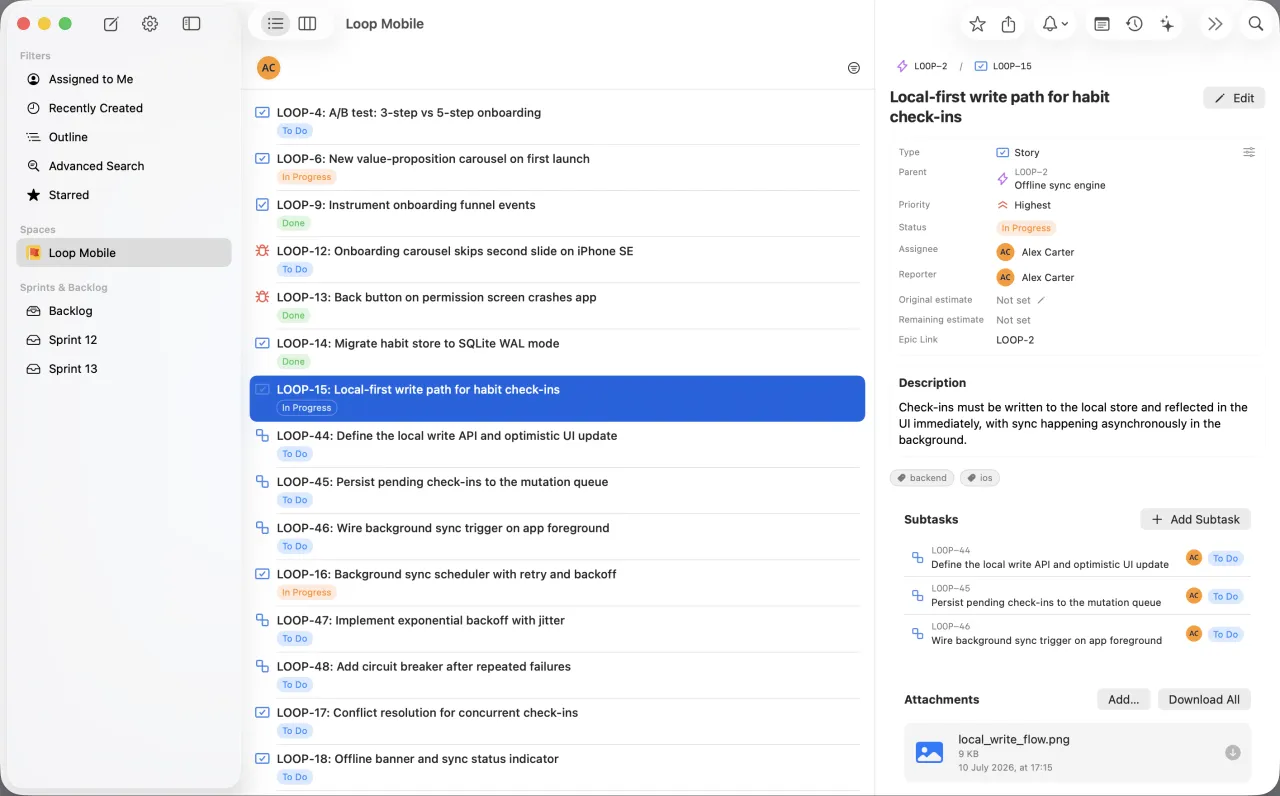Open the issue list filter icon
The height and width of the screenshot is (796, 1280).
point(853,68)
